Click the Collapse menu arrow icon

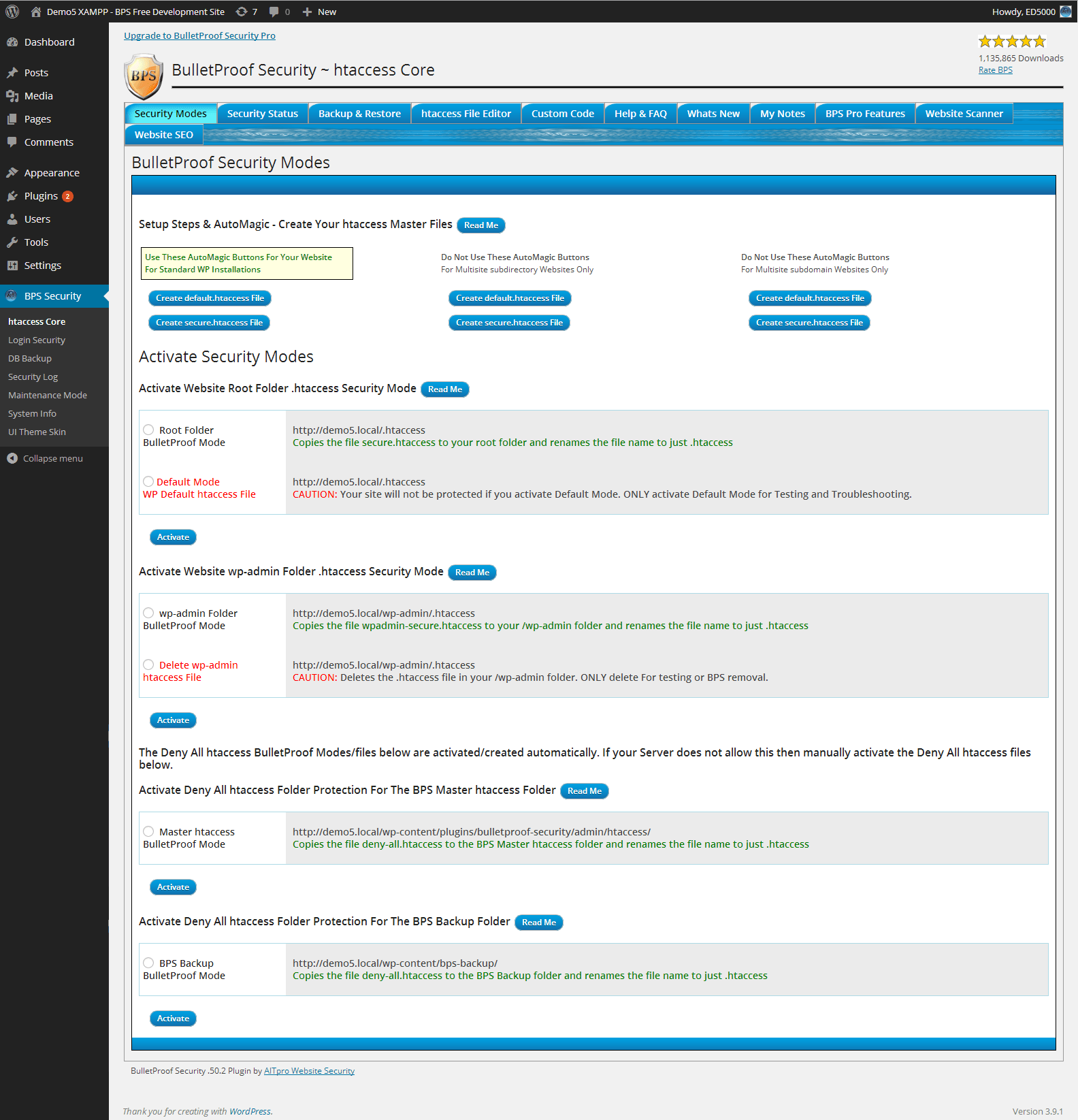coord(12,459)
